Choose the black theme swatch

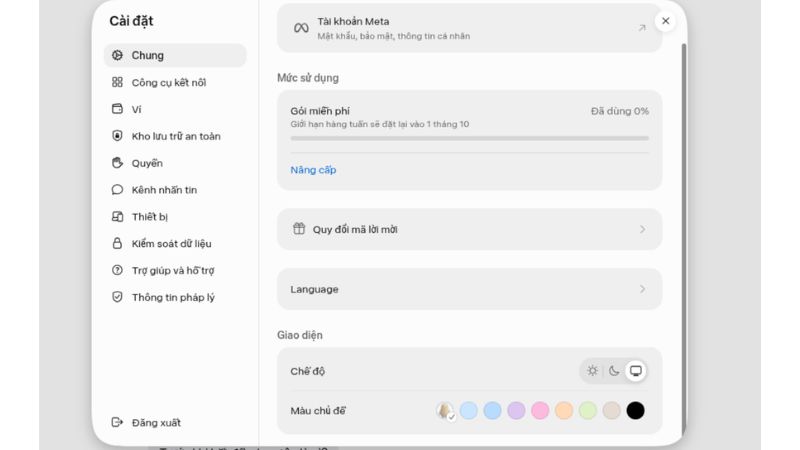635,410
